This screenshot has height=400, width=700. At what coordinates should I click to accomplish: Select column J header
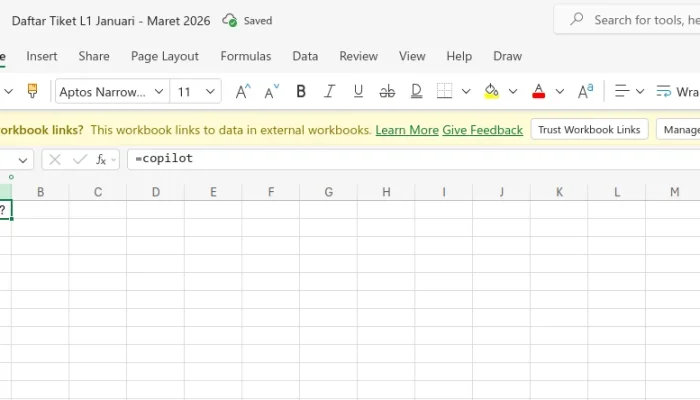pyautogui.click(x=501, y=192)
